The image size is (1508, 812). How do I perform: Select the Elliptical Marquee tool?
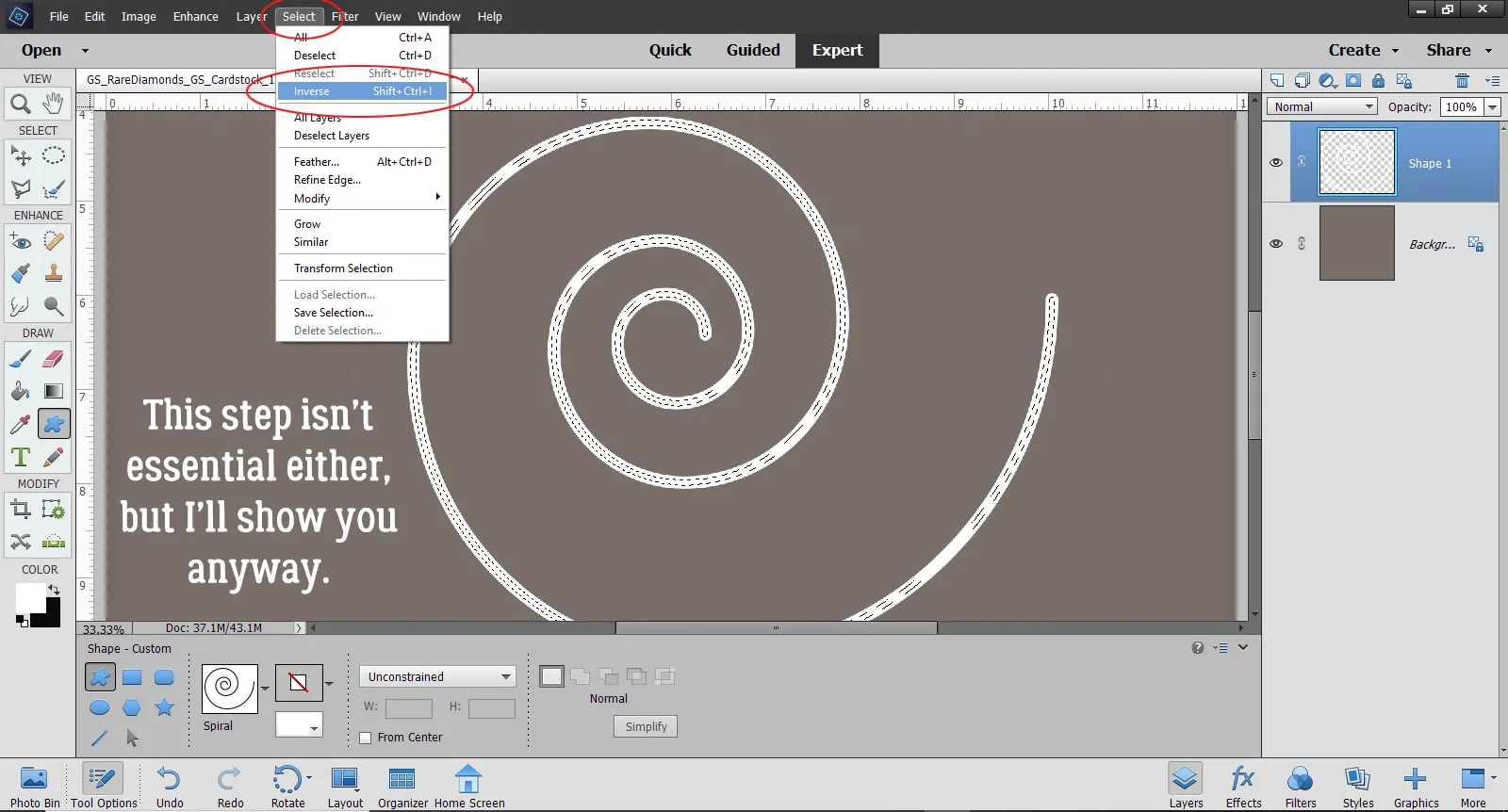[x=54, y=155]
